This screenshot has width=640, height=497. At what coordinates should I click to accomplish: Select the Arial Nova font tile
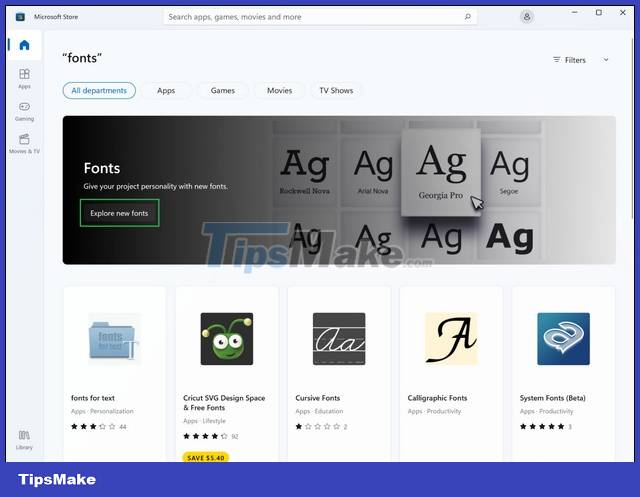tap(370, 171)
